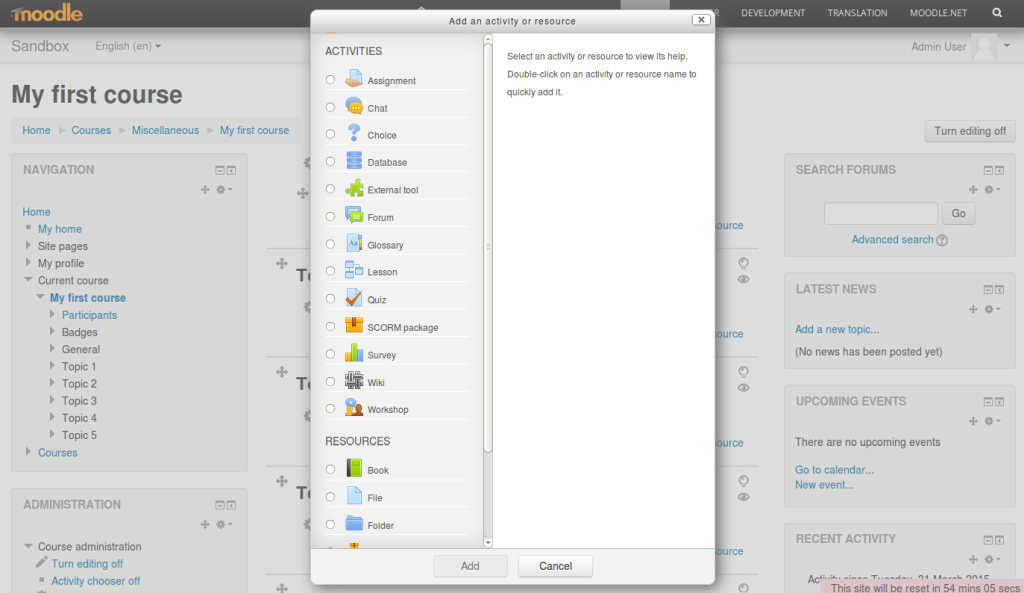Select the Database radio button
1024x593 pixels.
(x=331, y=161)
